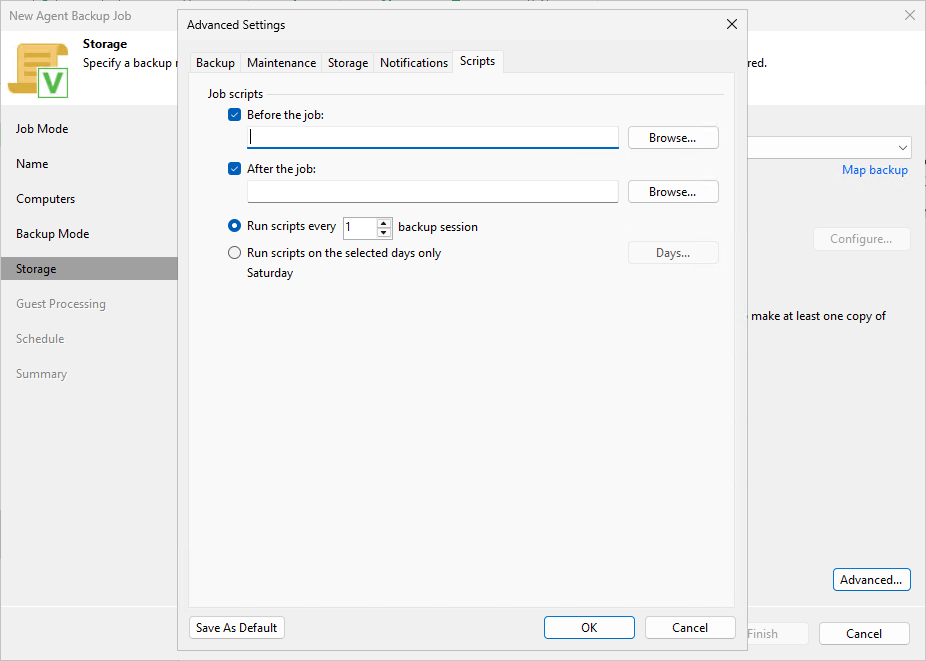Viewport: 926px width, 661px height.
Task: Cancel the Advanced Settings dialog
Action: coord(690,627)
